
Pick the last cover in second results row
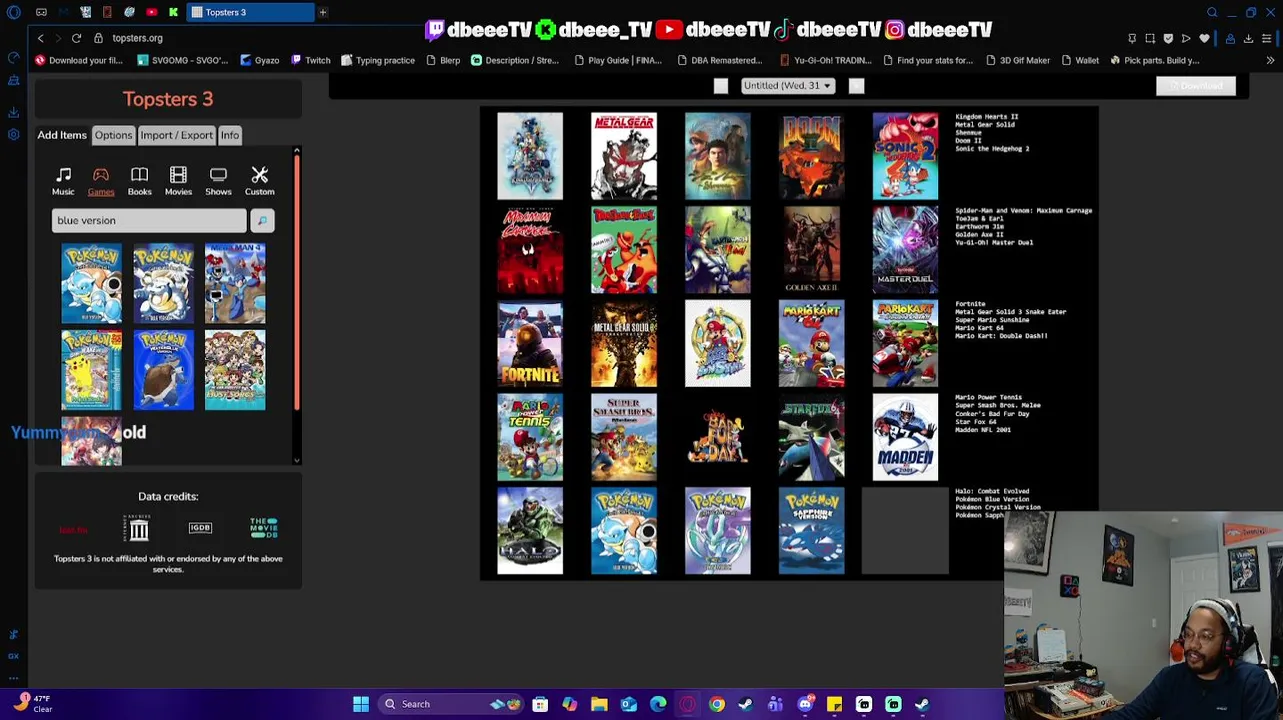[x=235, y=370]
